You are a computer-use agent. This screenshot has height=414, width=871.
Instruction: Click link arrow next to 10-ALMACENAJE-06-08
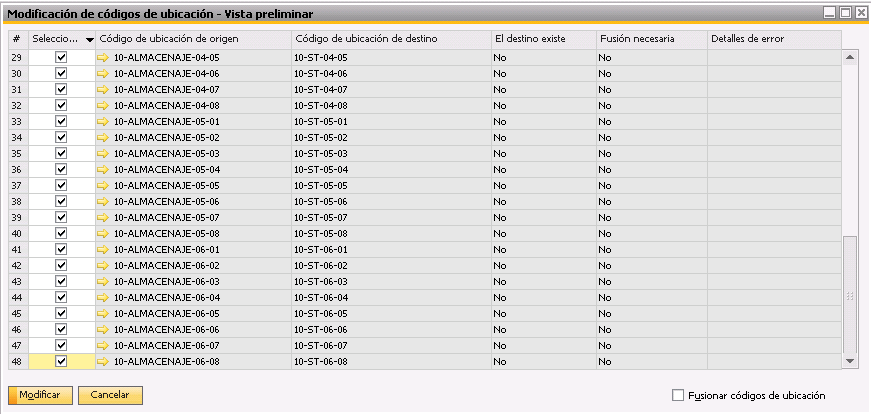pos(103,362)
